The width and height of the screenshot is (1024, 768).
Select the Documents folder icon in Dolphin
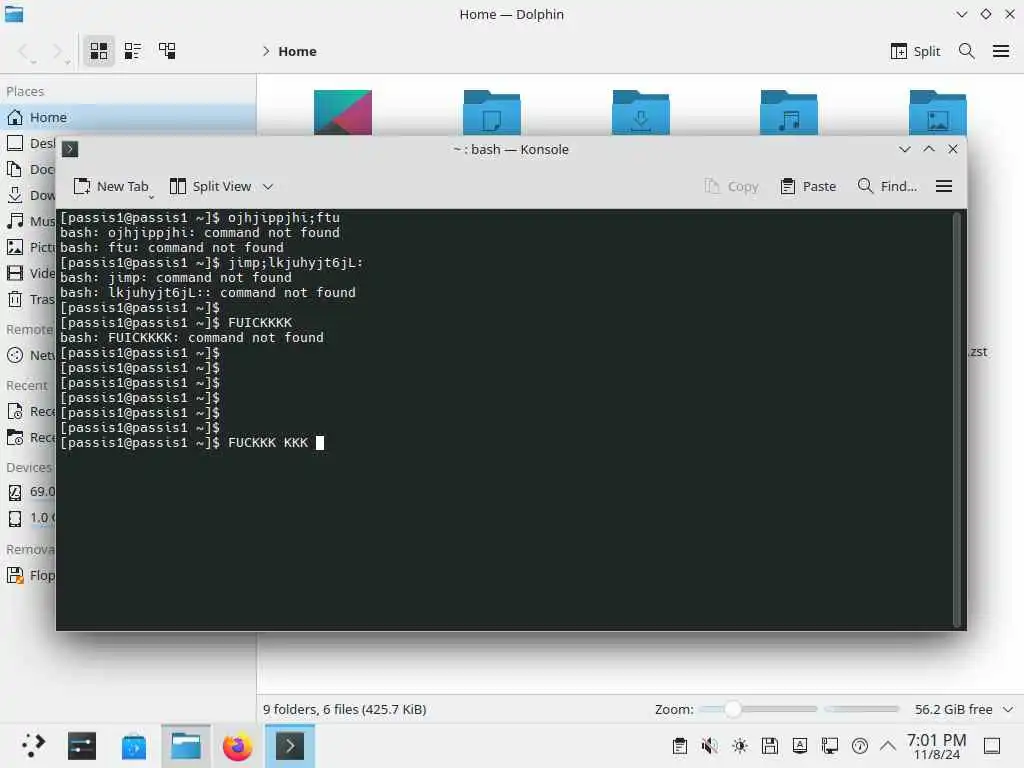click(492, 112)
